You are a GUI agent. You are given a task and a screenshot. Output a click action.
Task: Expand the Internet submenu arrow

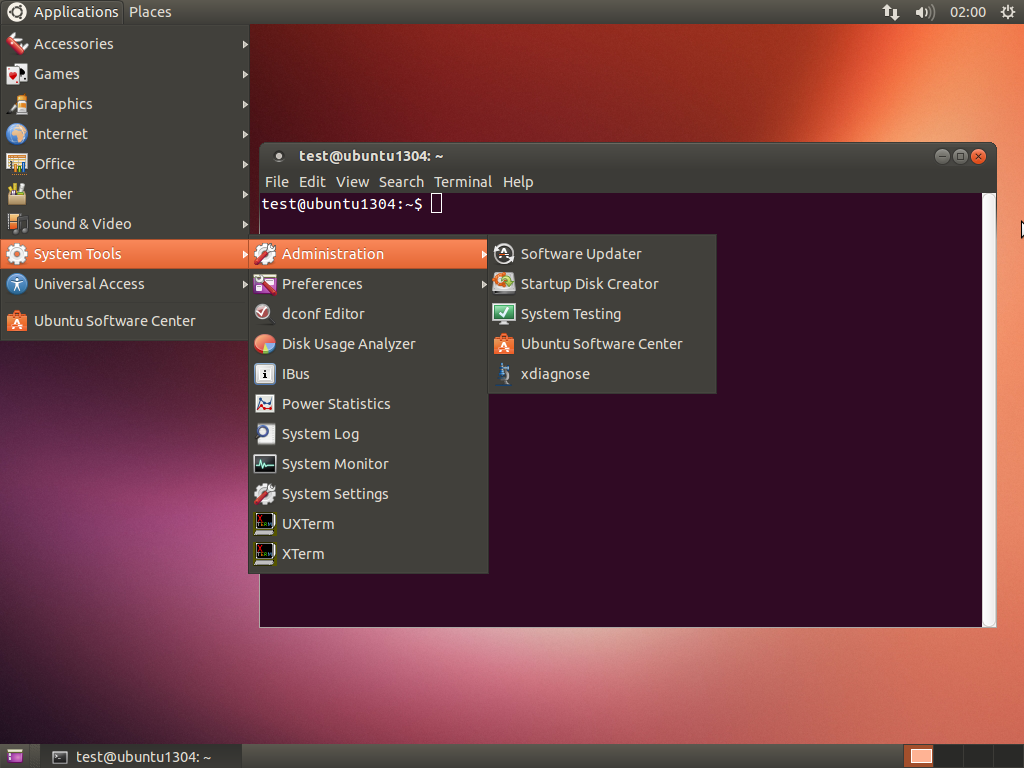tap(245, 135)
